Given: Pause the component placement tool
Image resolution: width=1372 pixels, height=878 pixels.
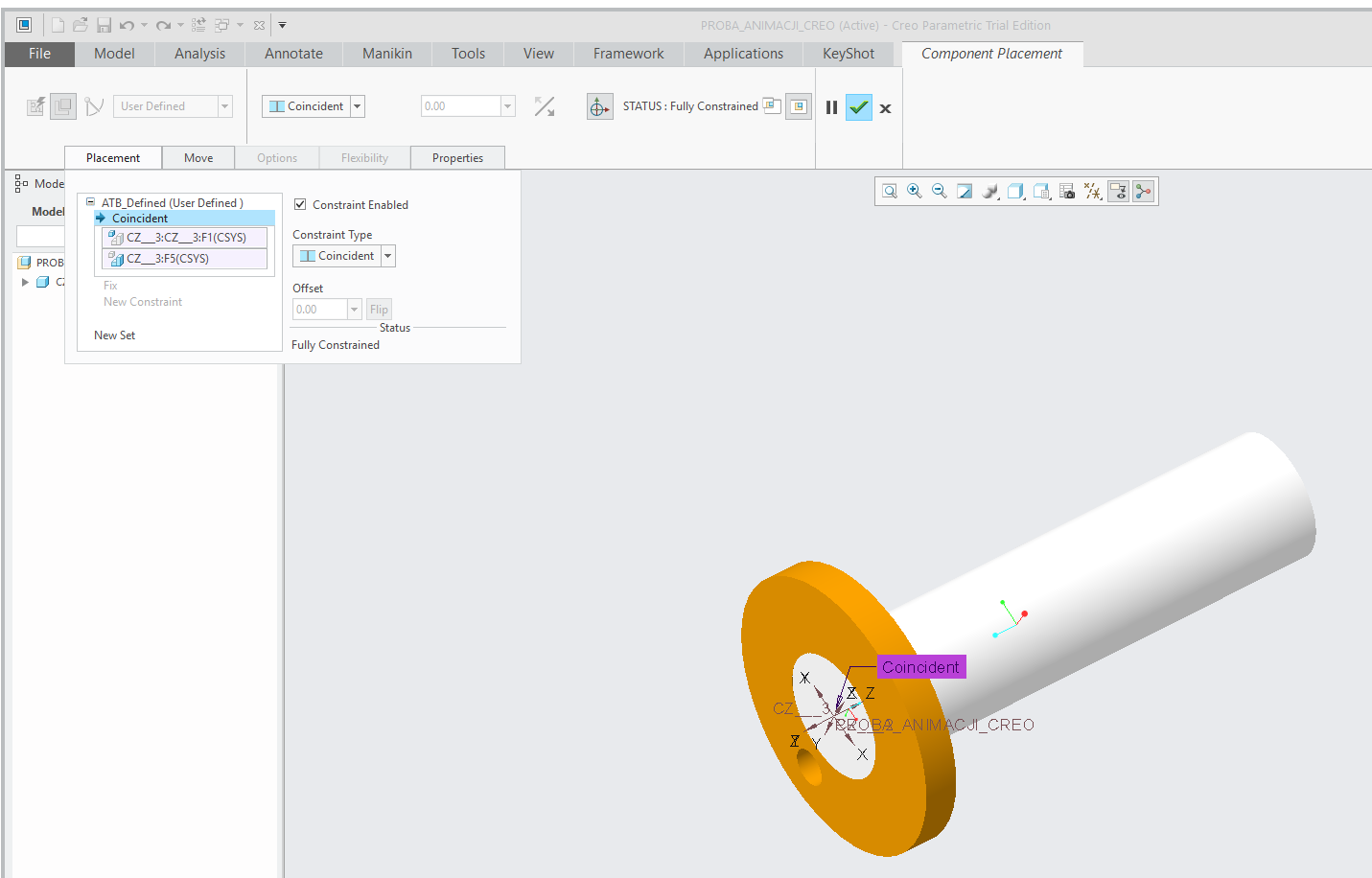Looking at the screenshot, I should (x=831, y=107).
